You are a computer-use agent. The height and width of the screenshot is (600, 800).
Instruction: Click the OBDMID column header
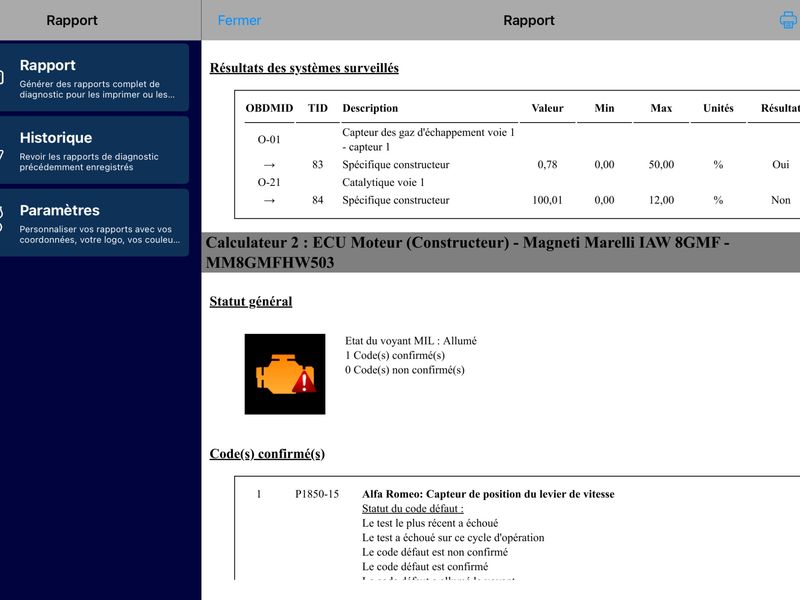(x=269, y=108)
